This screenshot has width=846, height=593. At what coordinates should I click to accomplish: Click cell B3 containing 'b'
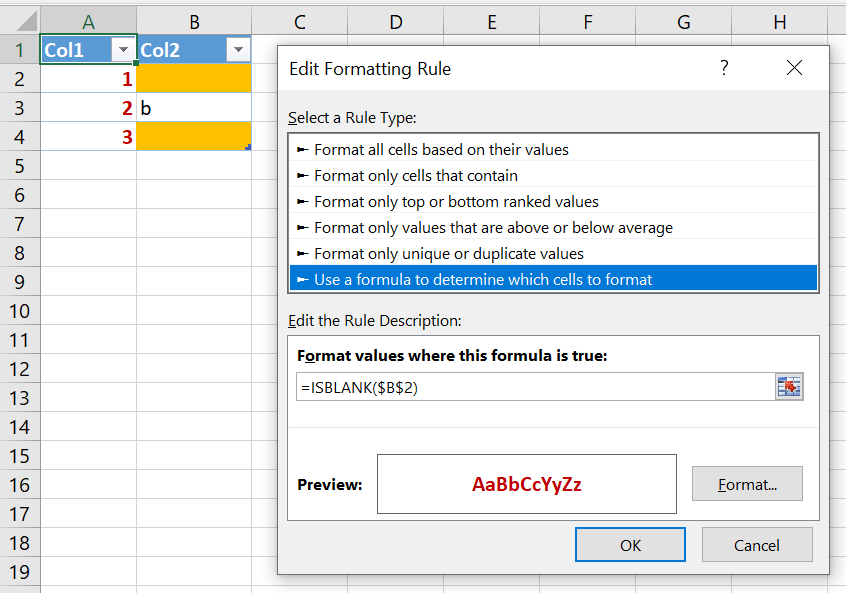click(194, 107)
